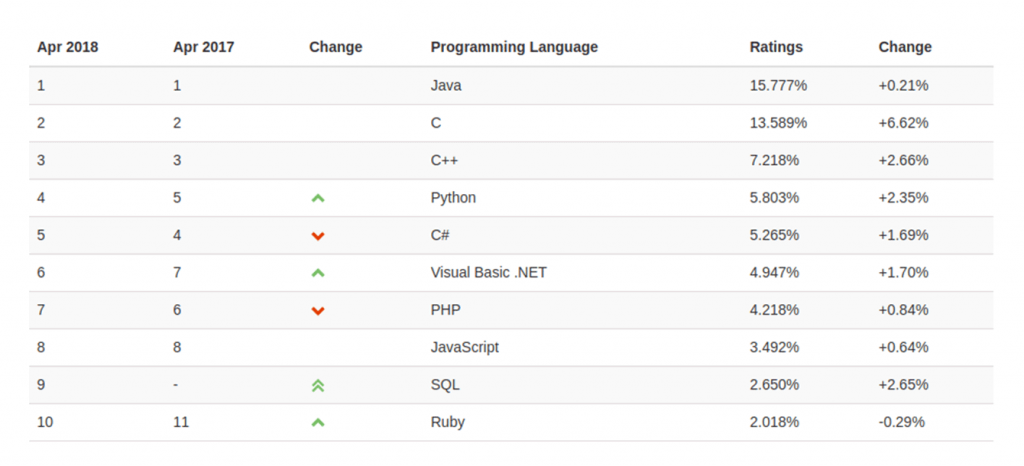The height and width of the screenshot is (466, 1024).
Task: Click the 2.650% rating value
Action: pos(774,385)
